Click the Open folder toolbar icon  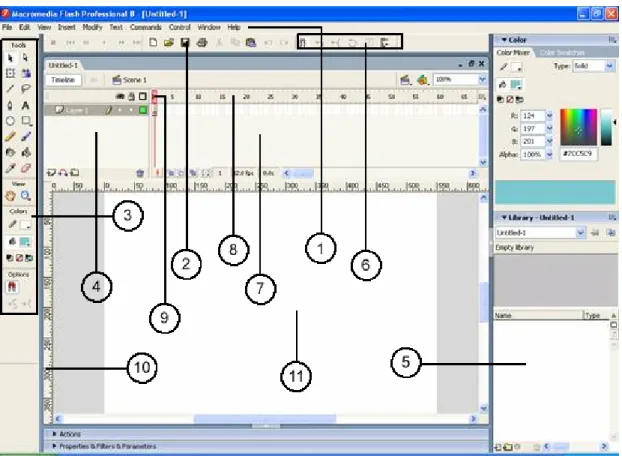[x=169, y=42]
